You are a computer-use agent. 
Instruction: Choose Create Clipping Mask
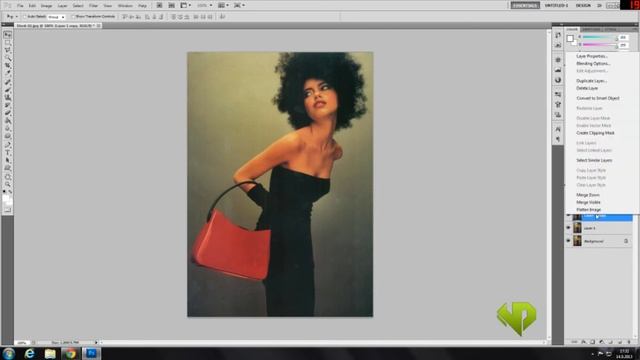595,133
